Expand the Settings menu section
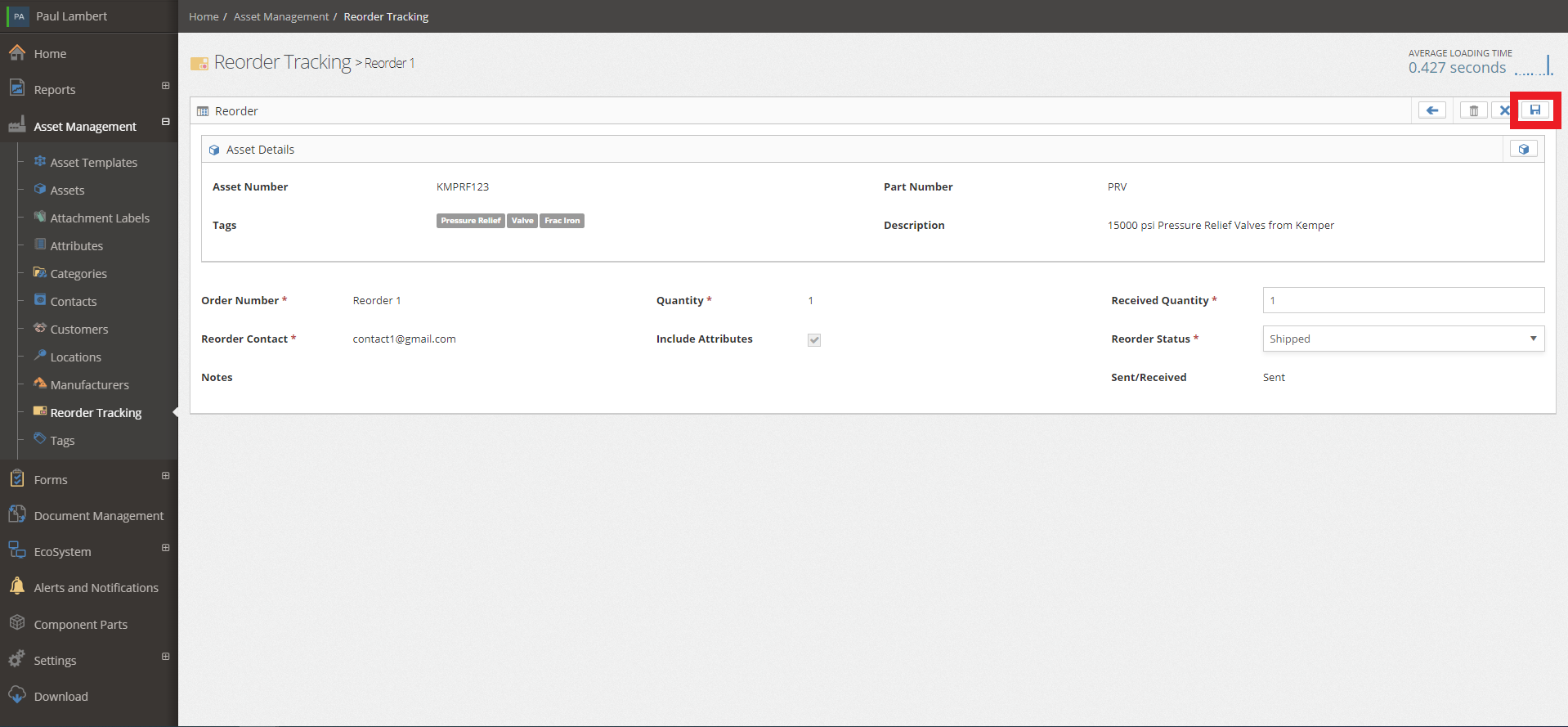The height and width of the screenshot is (727, 1568). pos(166,657)
